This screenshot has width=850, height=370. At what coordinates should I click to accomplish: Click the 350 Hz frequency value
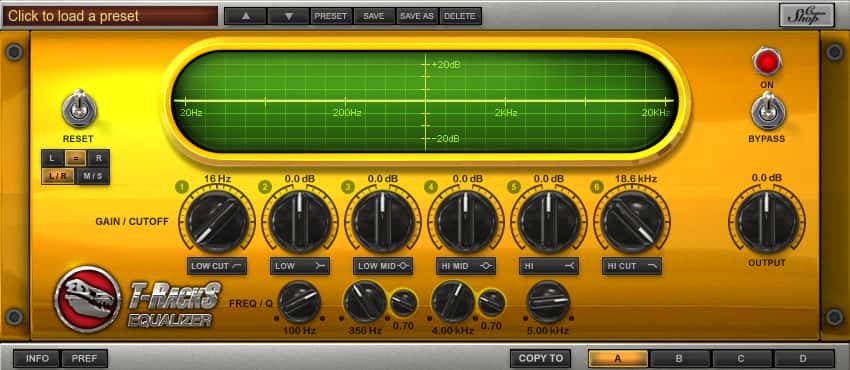(x=365, y=330)
